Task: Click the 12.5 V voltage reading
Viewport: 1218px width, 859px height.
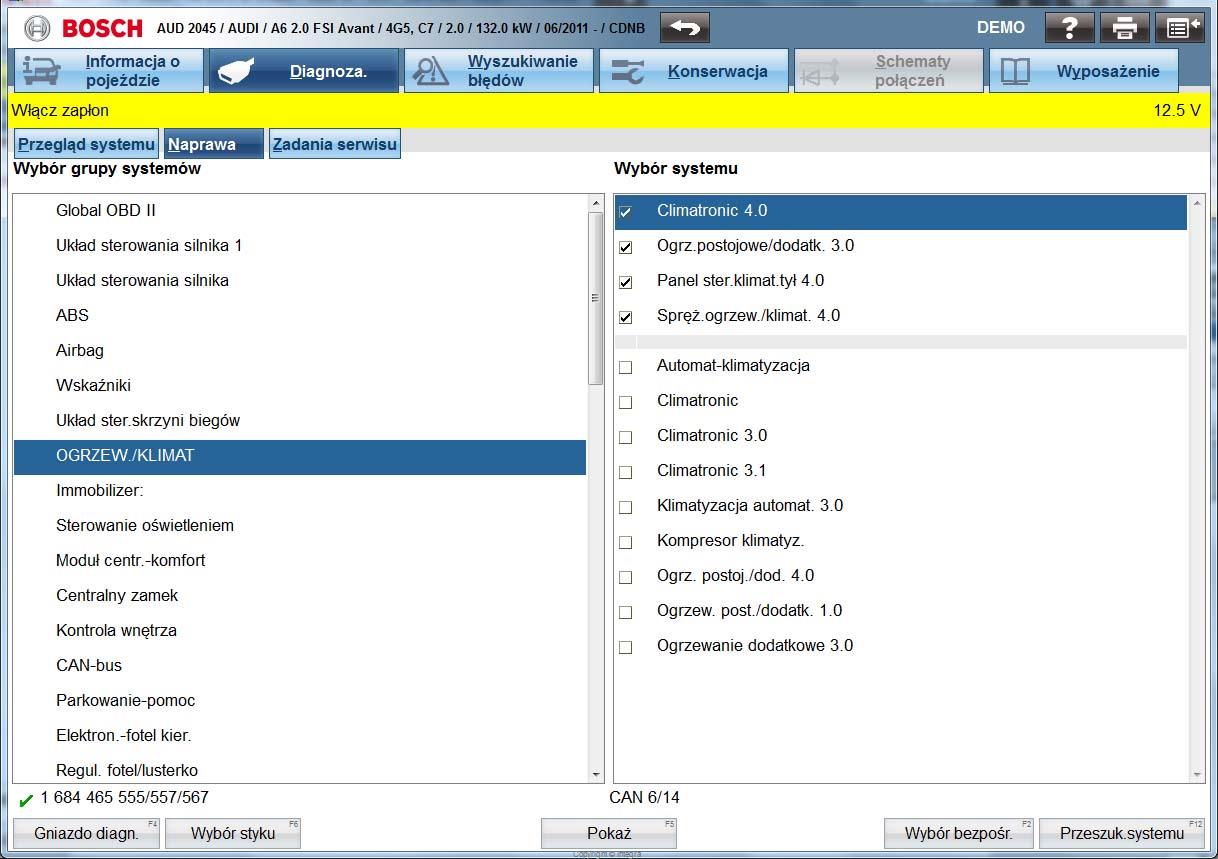Action: pos(1176,110)
